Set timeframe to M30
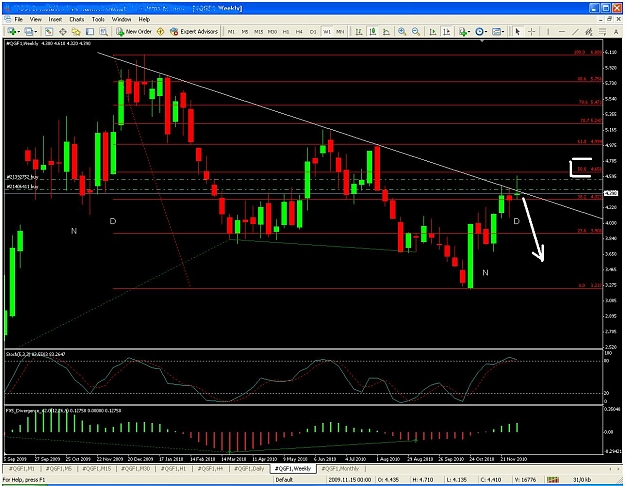 click(x=272, y=31)
